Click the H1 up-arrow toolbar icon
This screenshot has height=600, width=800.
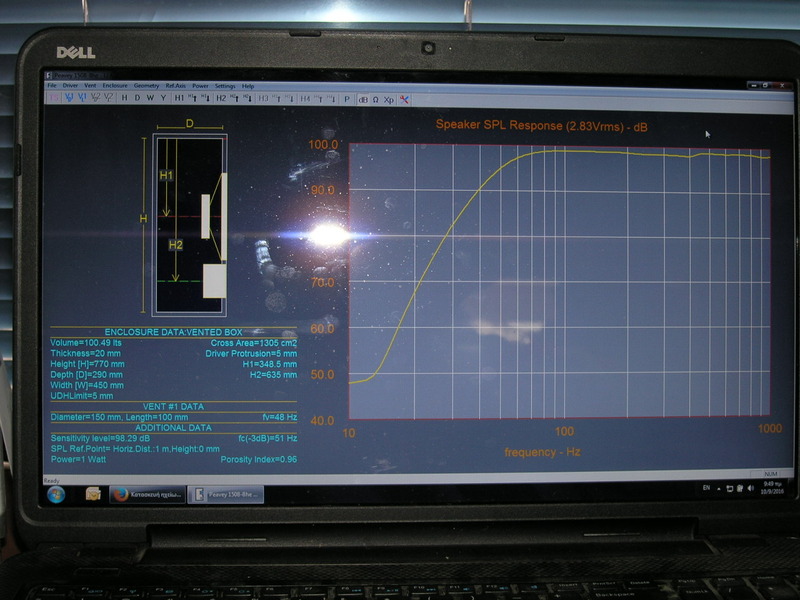click(193, 98)
